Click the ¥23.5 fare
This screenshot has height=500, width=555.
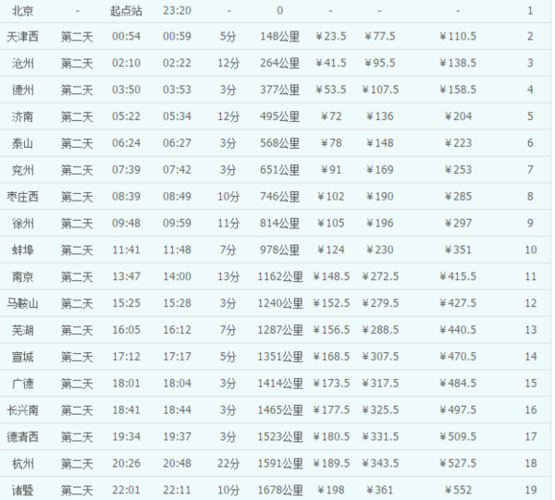point(331,36)
